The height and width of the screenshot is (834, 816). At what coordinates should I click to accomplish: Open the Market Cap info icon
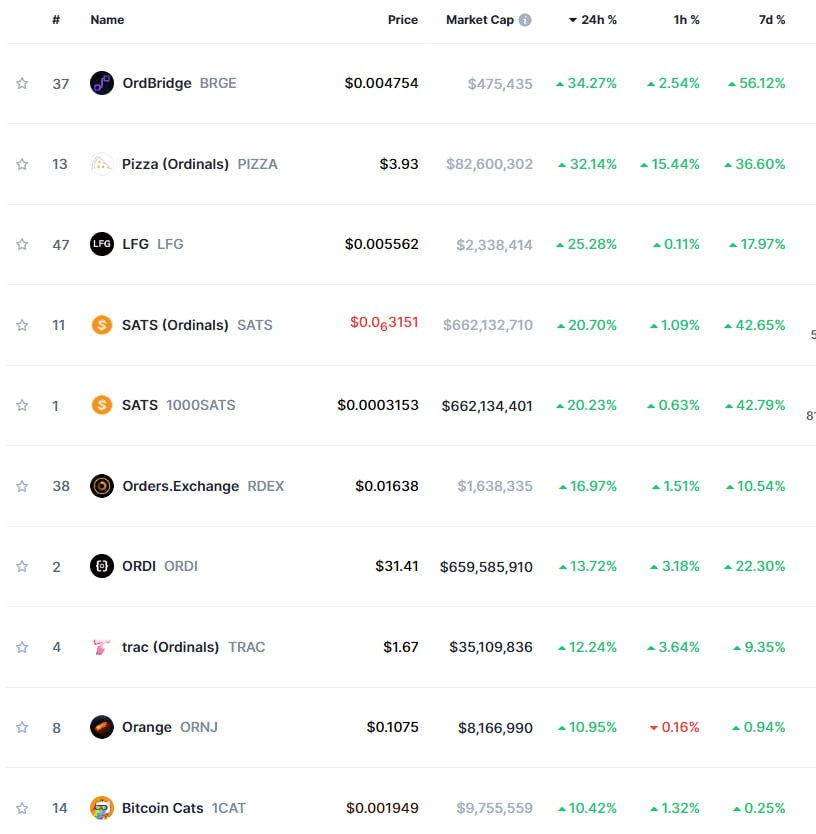click(525, 20)
